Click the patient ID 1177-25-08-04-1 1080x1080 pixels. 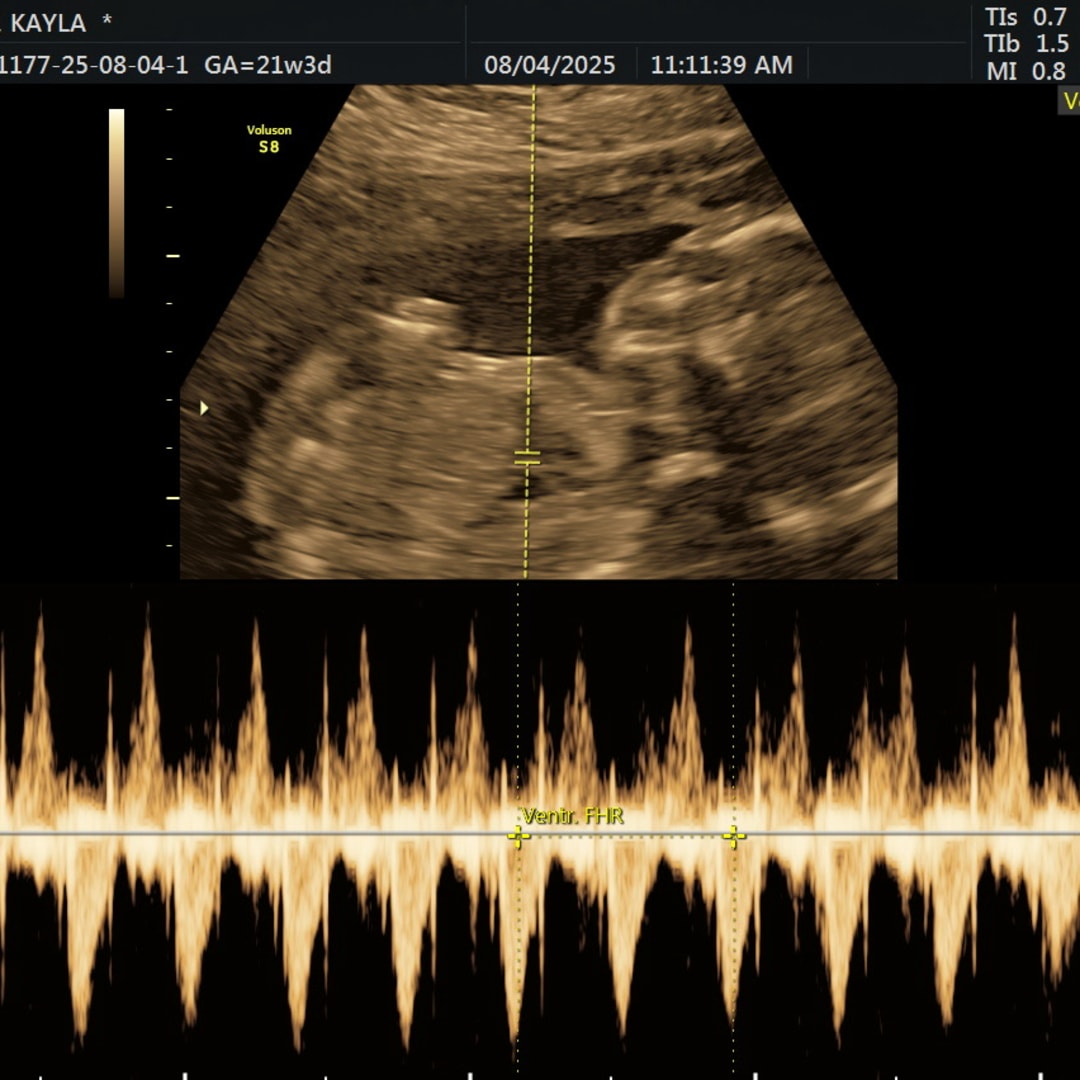pyautogui.click(x=93, y=66)
